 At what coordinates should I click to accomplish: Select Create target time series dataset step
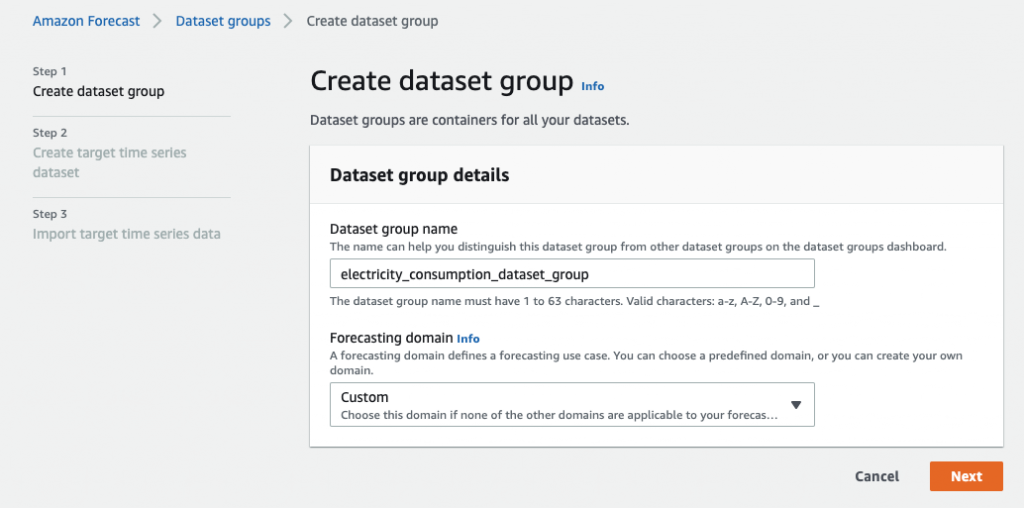click(109, 162)
